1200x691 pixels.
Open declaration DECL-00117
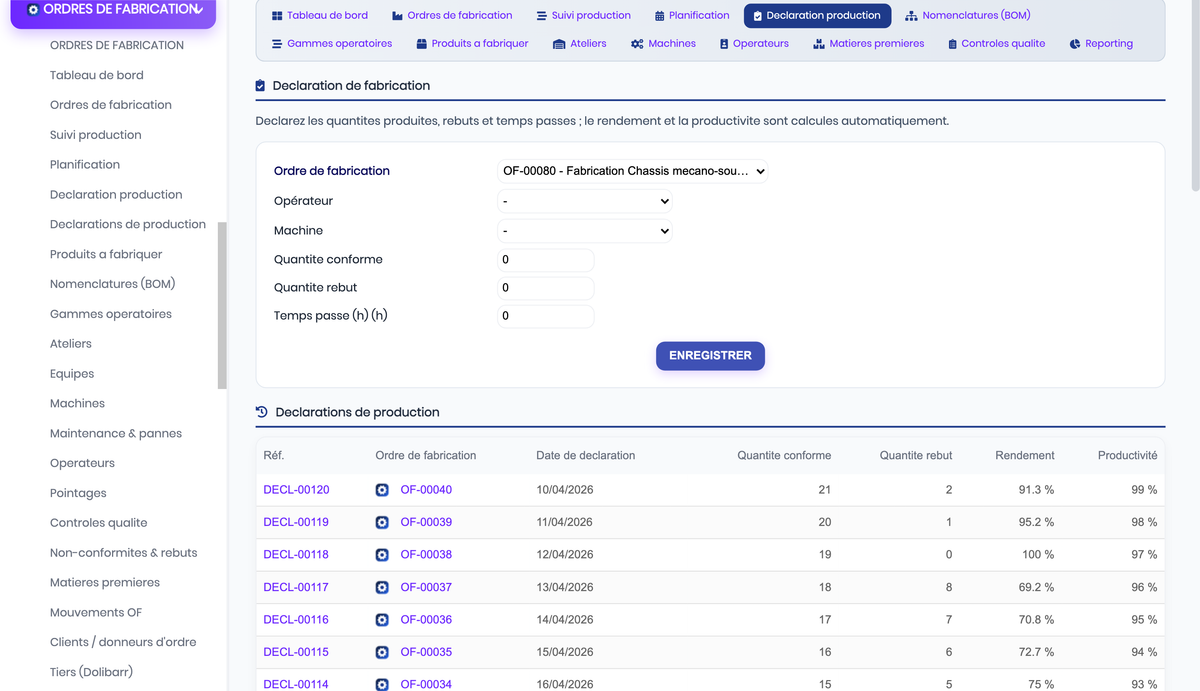point(296,588)
